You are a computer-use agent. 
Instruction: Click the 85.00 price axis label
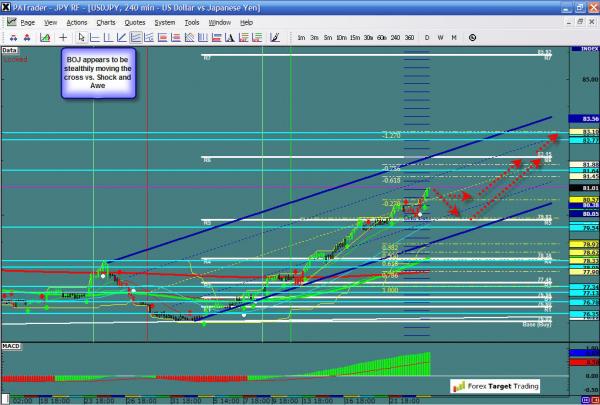590,79
